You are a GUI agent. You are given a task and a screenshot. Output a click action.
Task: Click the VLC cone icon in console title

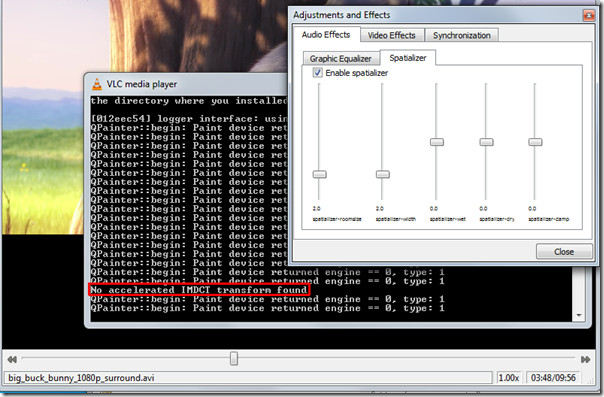(97, 84)
